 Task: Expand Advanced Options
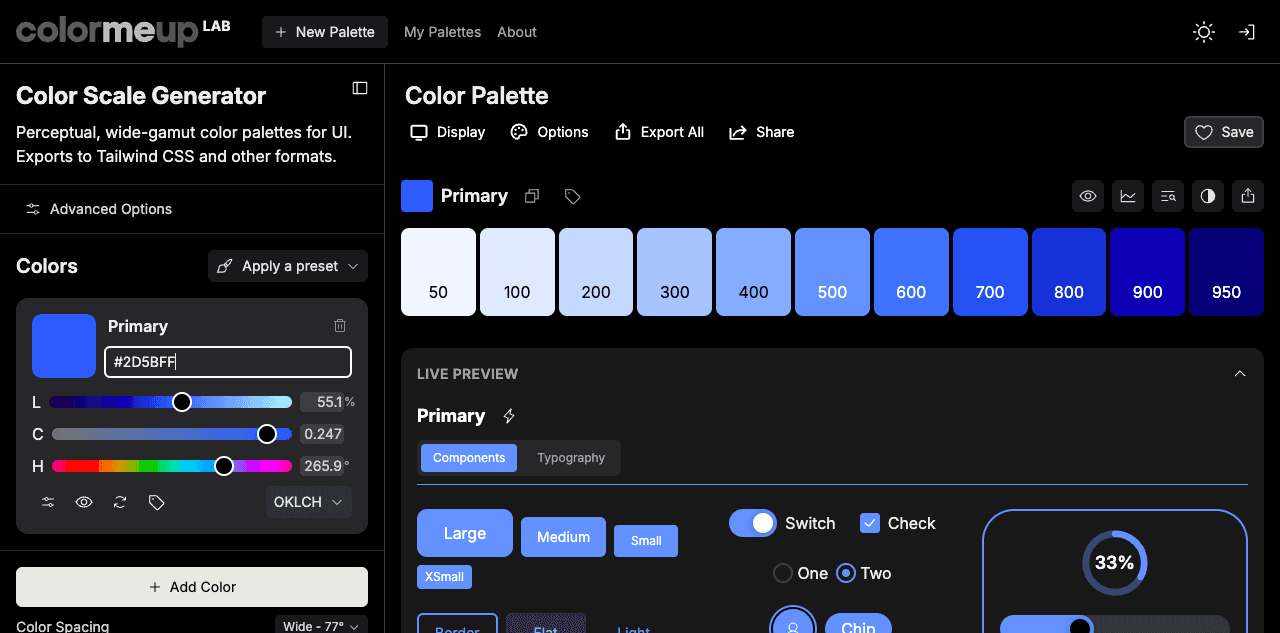pyautogui.click(x=99, y=209)
